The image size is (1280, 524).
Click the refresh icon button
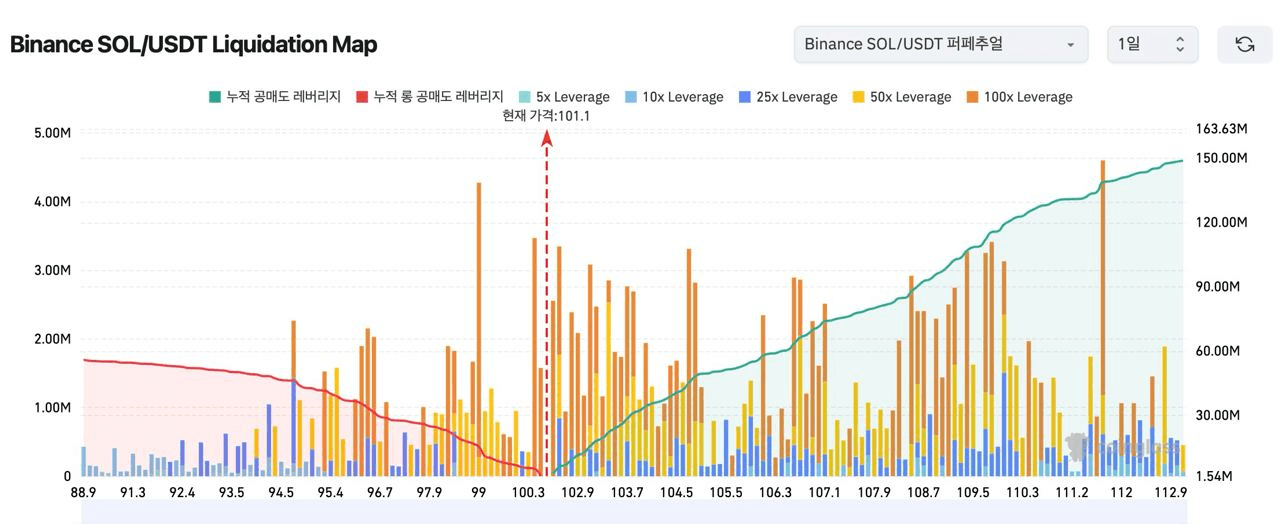(1244, 44)
